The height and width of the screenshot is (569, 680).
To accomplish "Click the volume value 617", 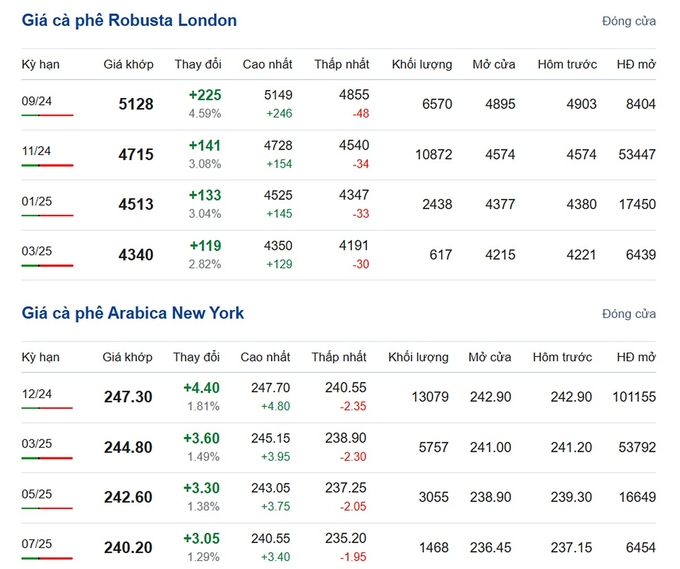I will [x=441, y=255].
